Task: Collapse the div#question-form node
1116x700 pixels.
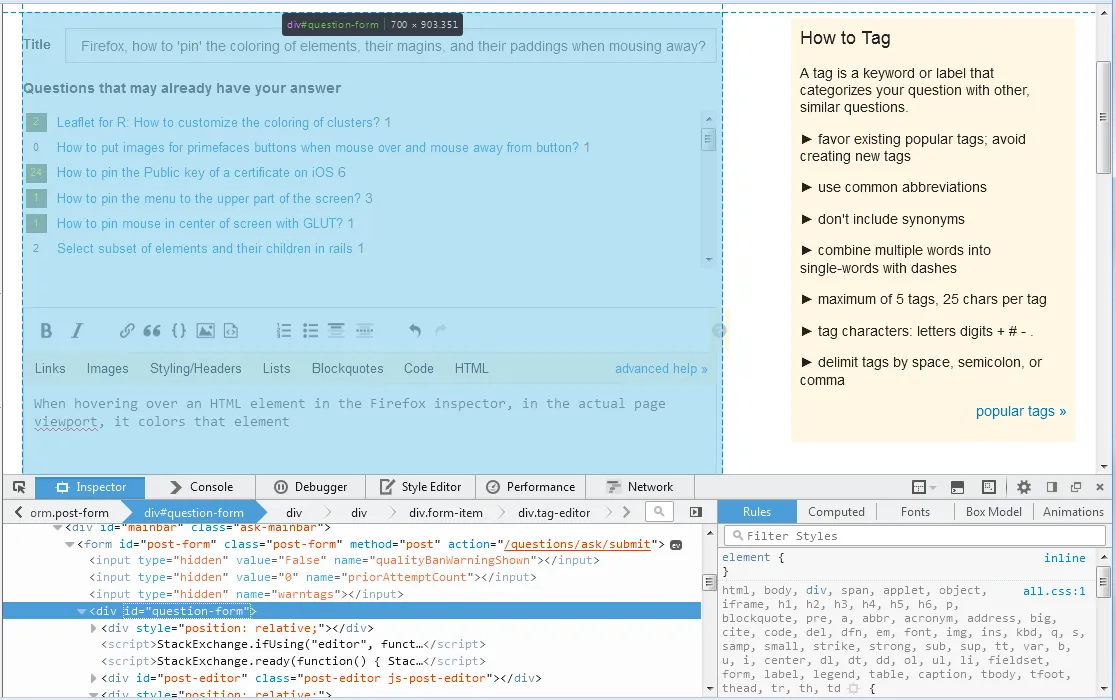Action: point(81,611)
